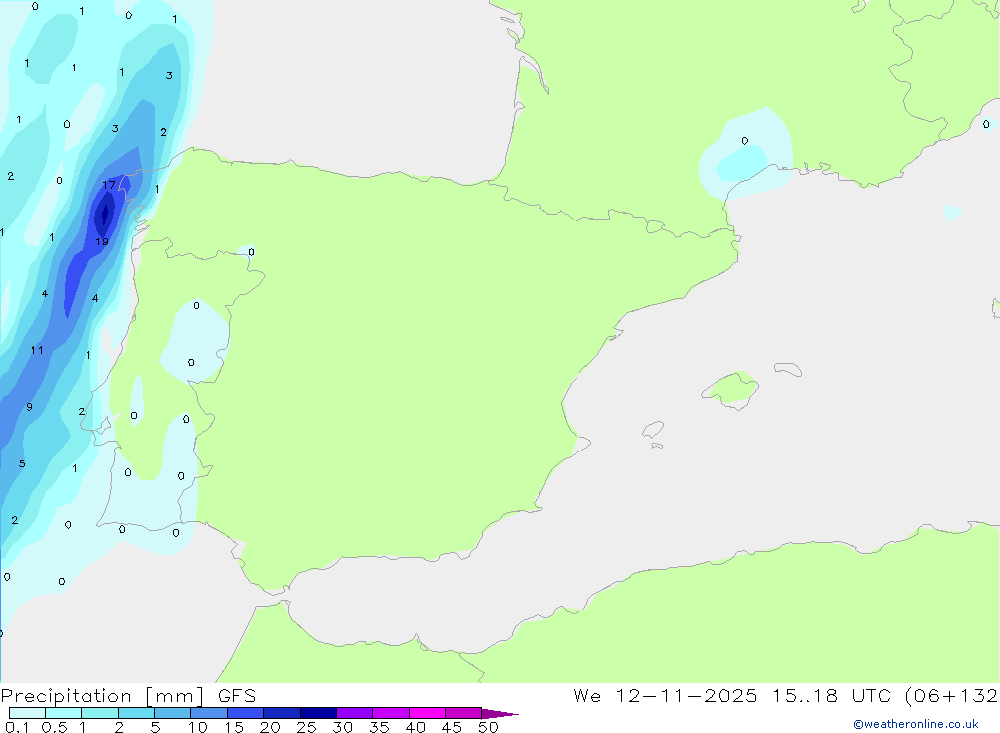Click the legend label '0.5'
The height and width of the screenshot is (733, 1000).
54,727
